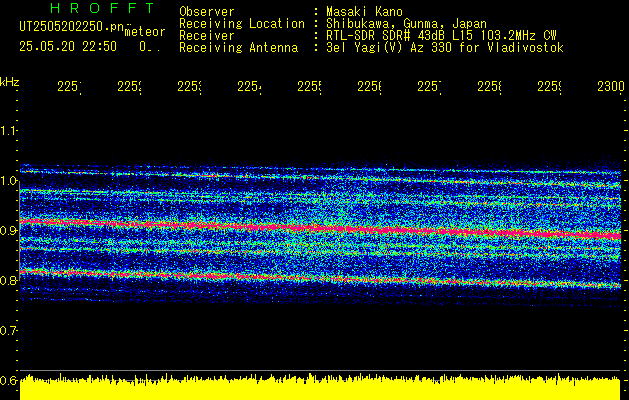Click observer name Masaki Kano
The height and width of the screenshot is (400, 629).
[x=364, y=11]
